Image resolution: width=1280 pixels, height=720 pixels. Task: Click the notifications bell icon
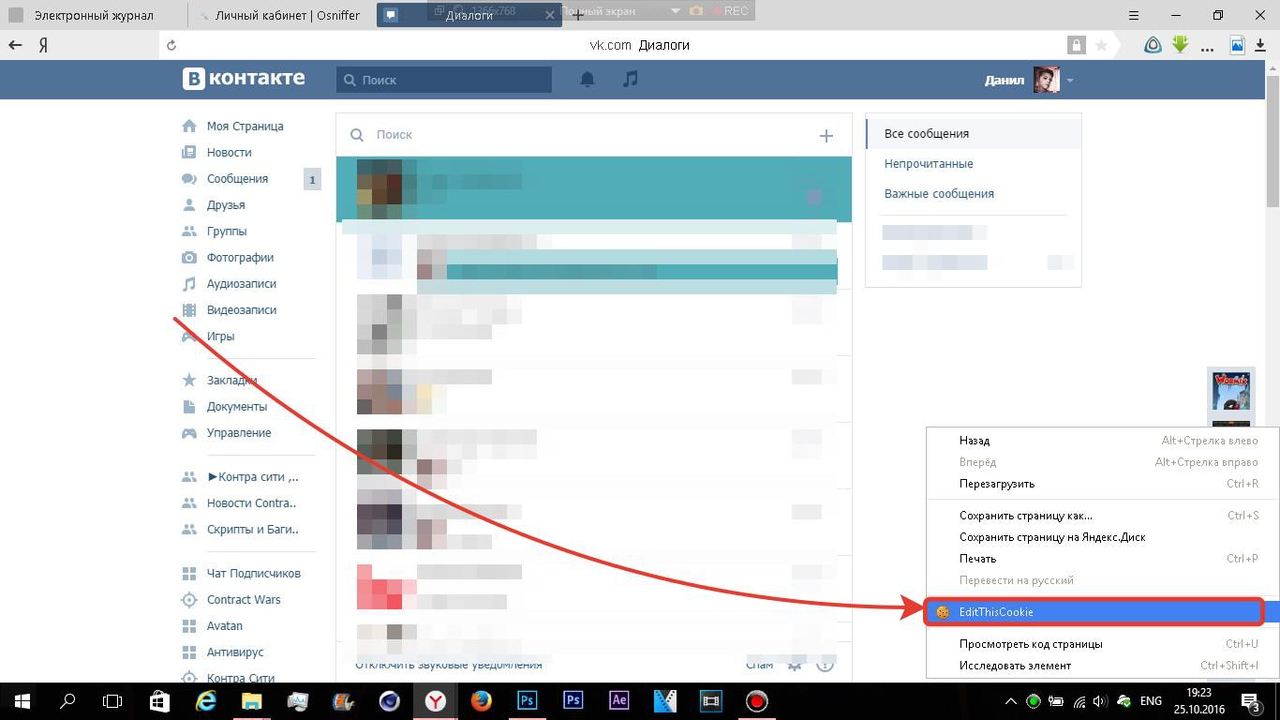(587, 80)
